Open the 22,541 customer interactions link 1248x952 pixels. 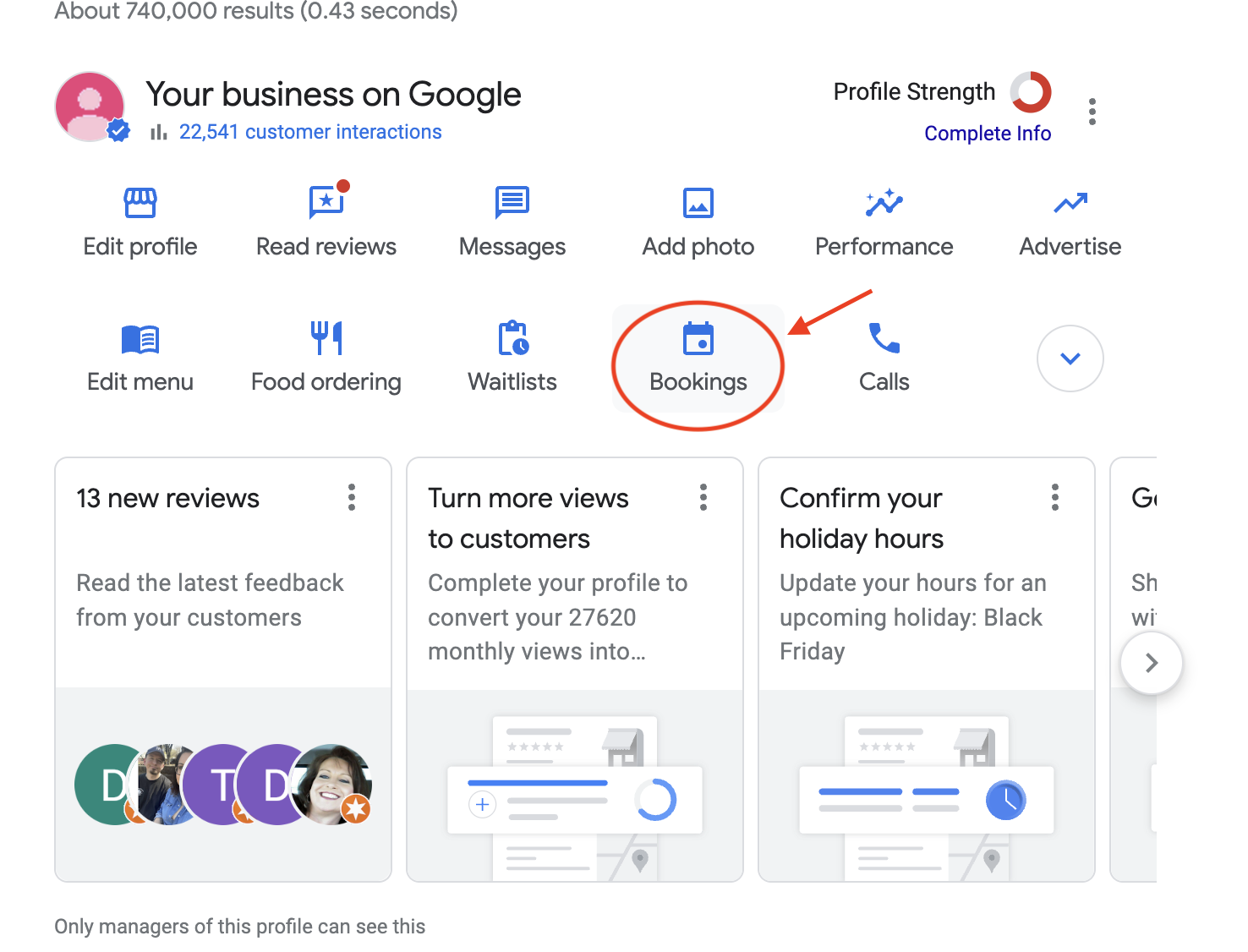pos(310,132)
